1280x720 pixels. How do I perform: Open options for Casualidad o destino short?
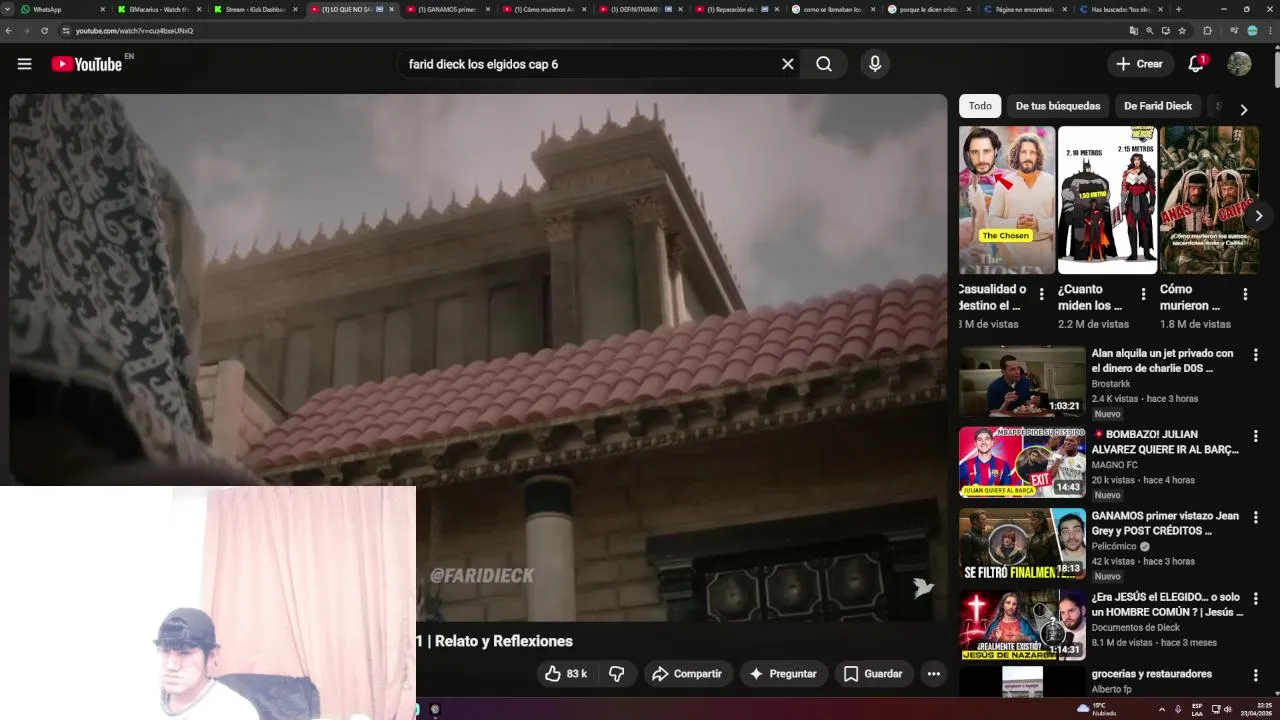point(1041,294)
